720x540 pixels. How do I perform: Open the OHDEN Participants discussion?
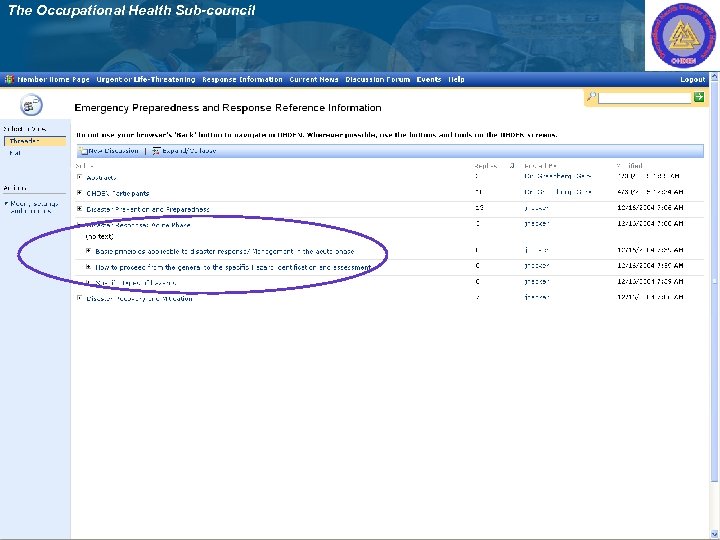click(x=118, y=194)
